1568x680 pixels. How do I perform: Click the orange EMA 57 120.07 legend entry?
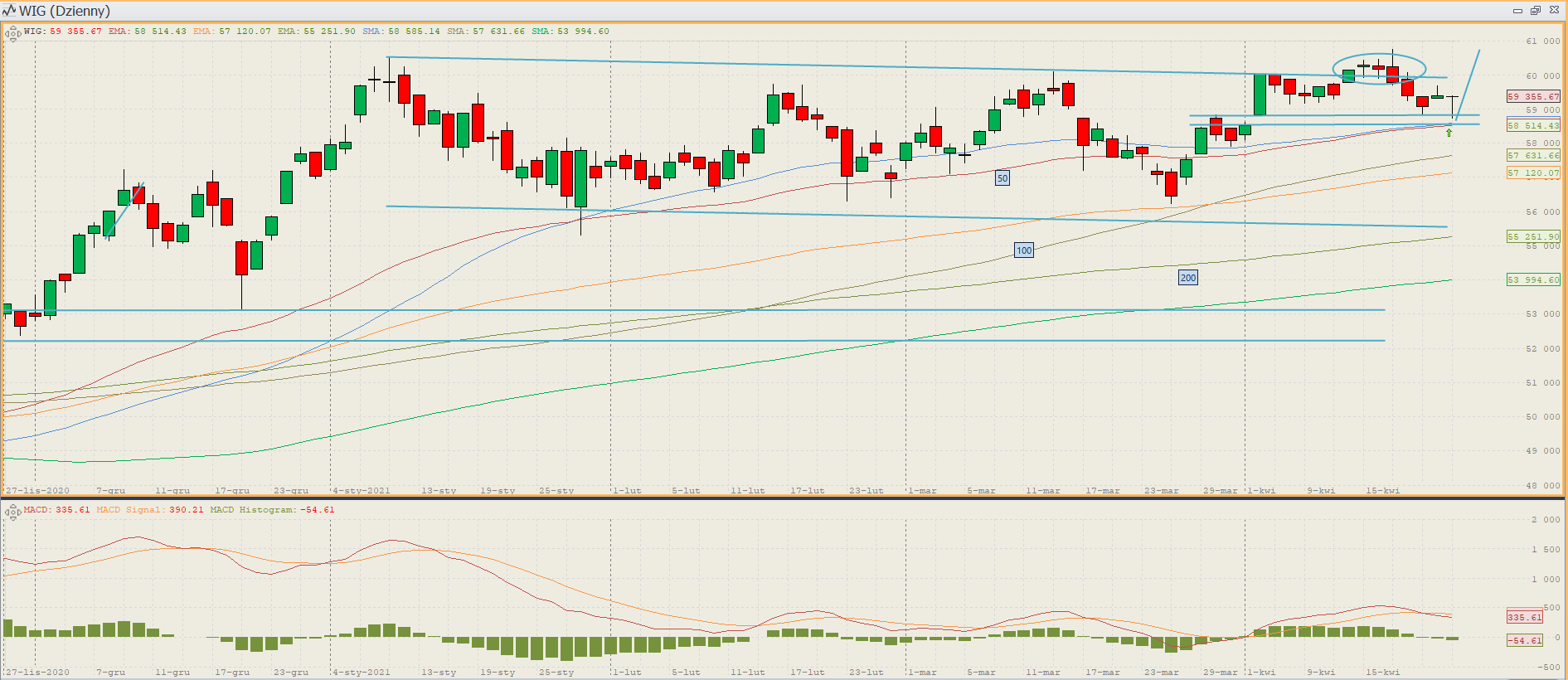231,32
